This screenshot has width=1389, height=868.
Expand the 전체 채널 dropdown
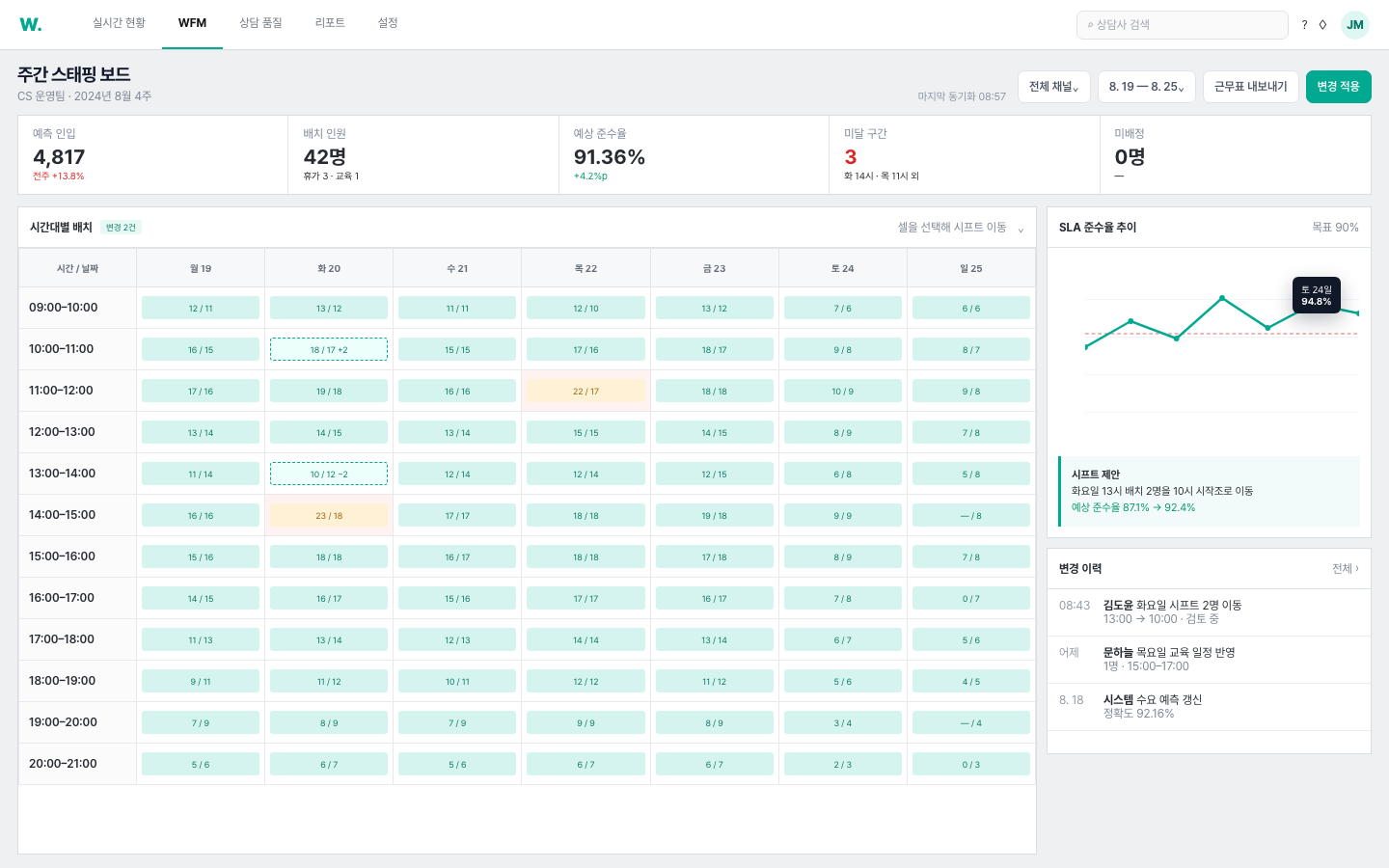[x=1054, y=87]
